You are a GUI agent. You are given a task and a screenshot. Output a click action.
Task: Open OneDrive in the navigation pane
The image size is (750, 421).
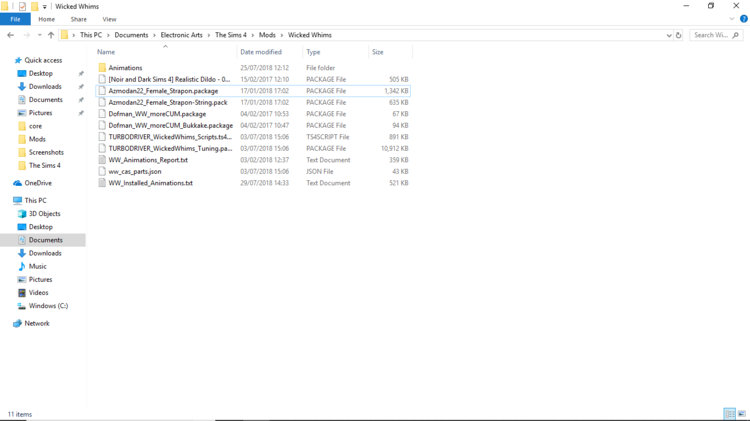coord(38,183)
